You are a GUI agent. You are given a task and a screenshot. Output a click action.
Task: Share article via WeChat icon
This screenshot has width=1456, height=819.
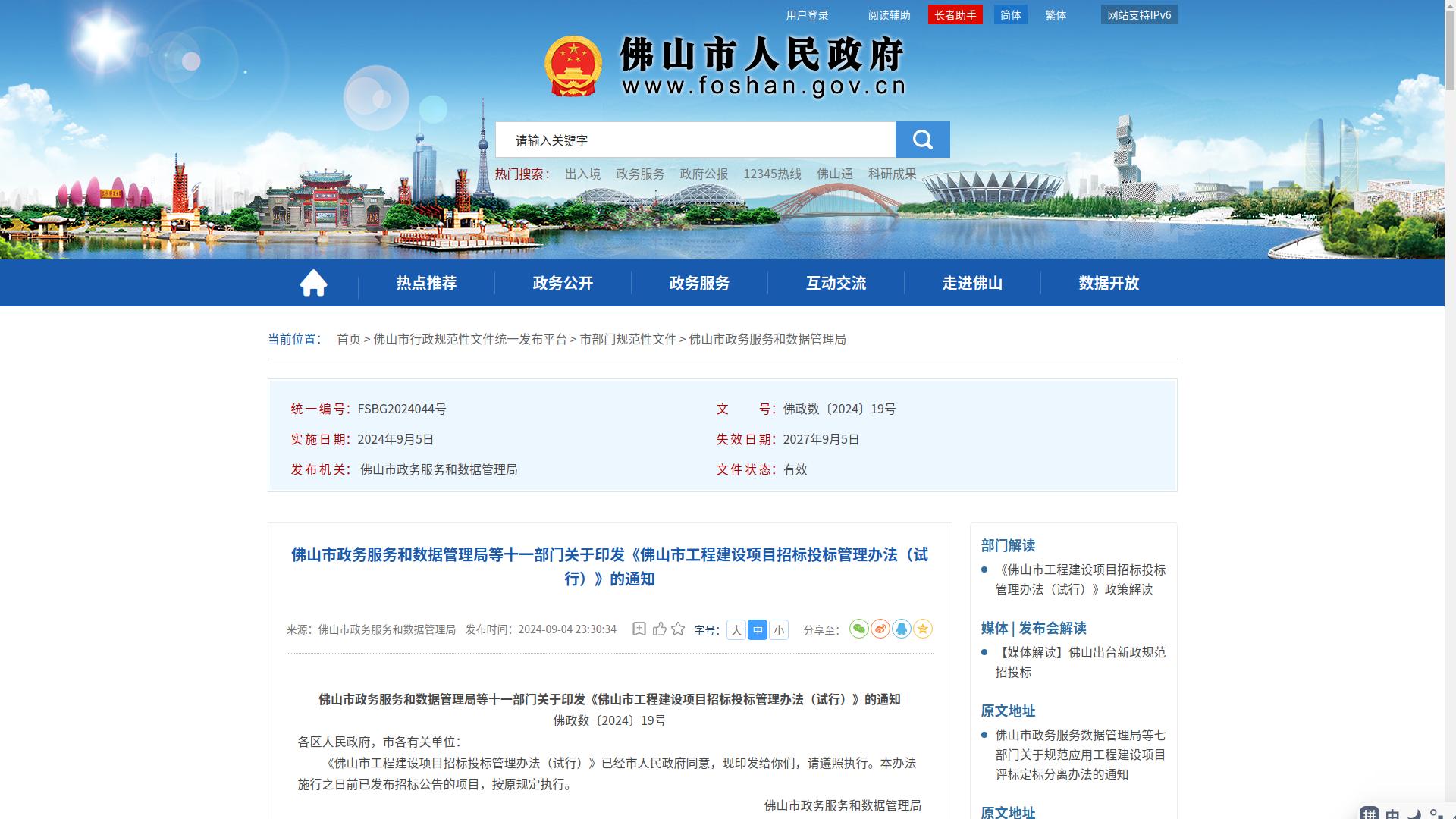tap(858, 629)
